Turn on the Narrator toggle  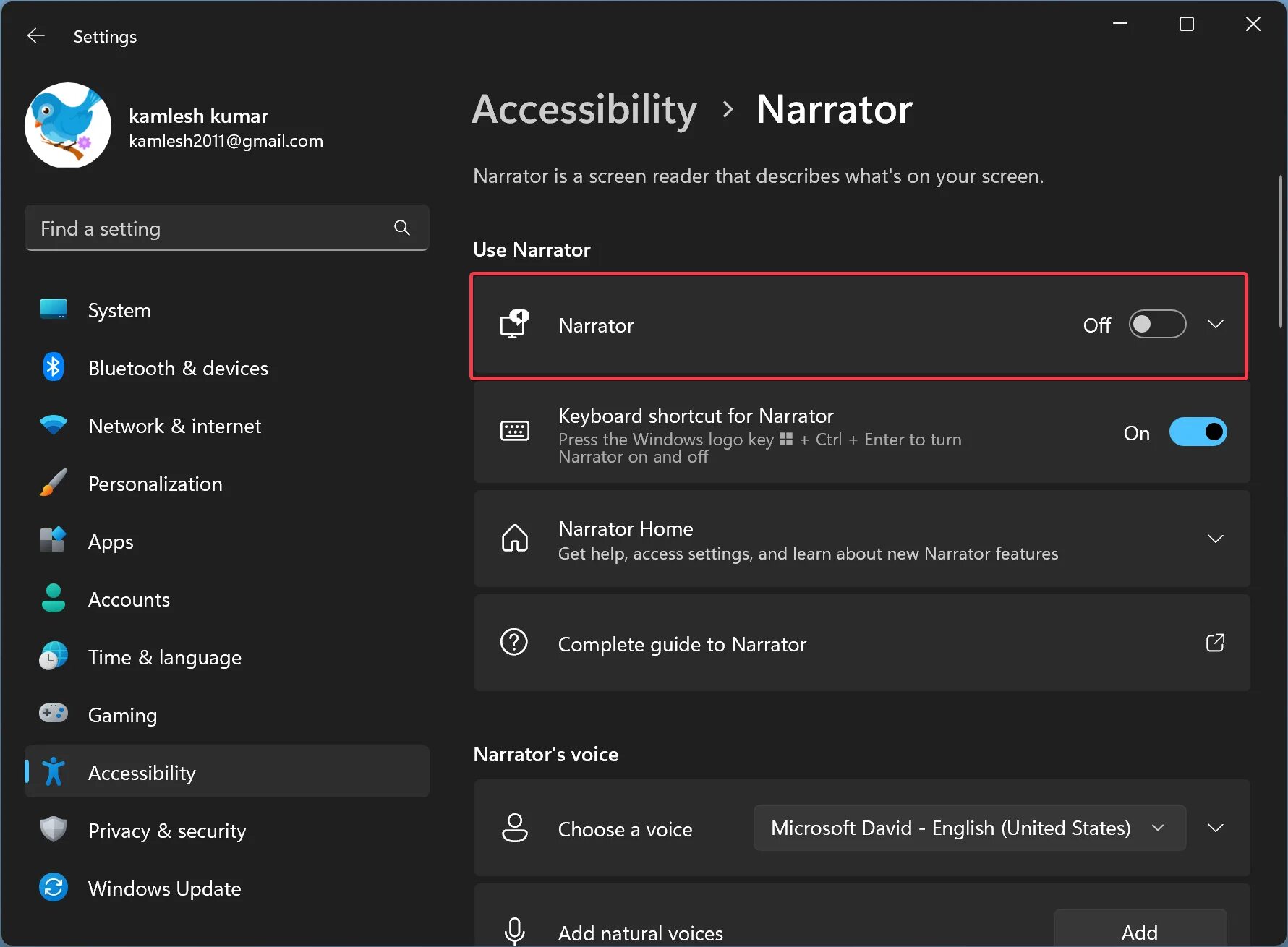coord(1157,325)
